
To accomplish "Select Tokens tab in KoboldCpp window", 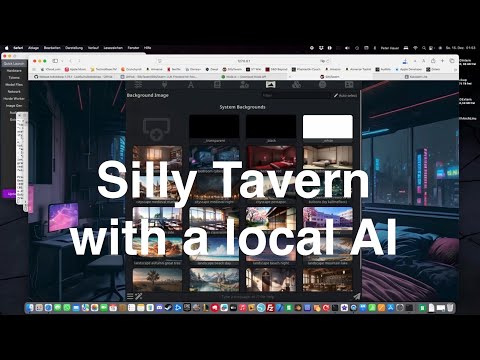I will 14,78.
